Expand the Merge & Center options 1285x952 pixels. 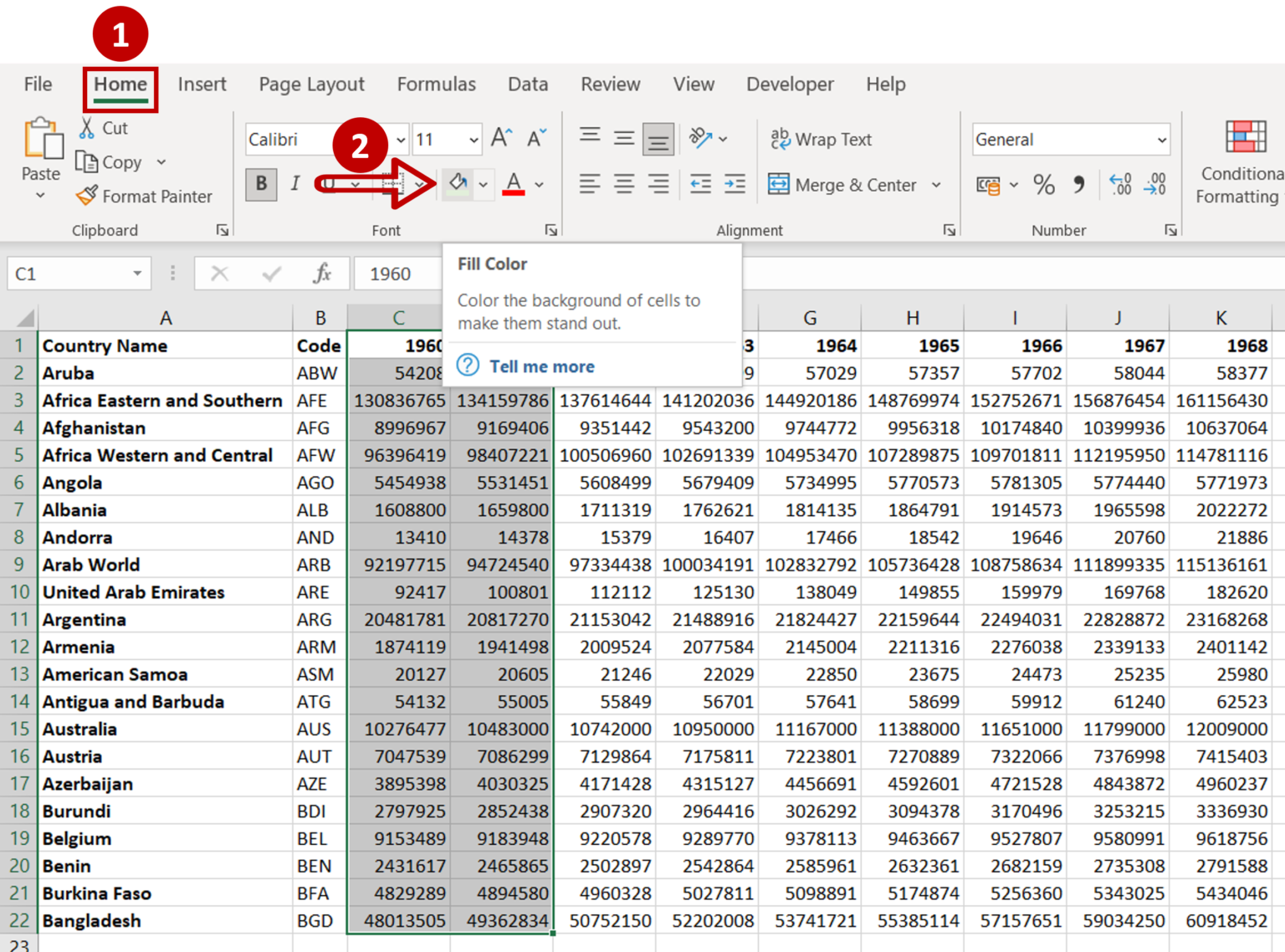click(x=936, y=185)
